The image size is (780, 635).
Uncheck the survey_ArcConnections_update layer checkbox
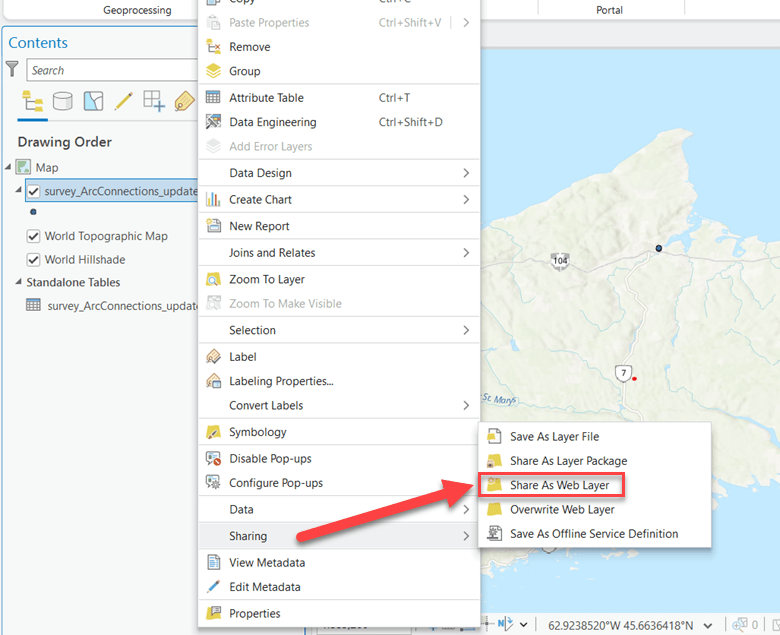pos(33,191)
